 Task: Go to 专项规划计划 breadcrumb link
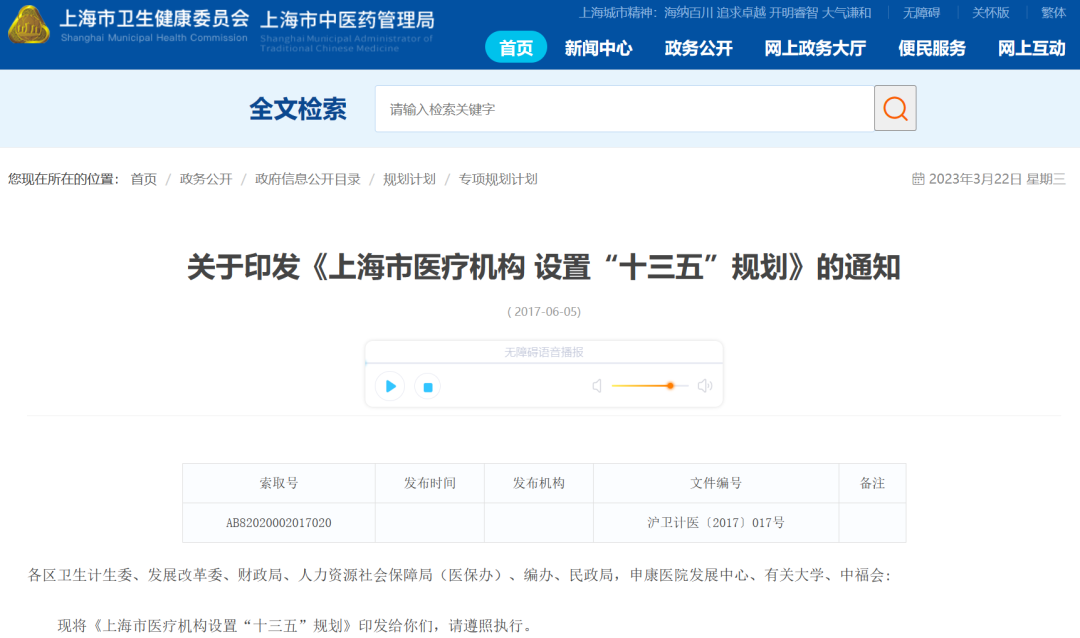pos(498,179)
